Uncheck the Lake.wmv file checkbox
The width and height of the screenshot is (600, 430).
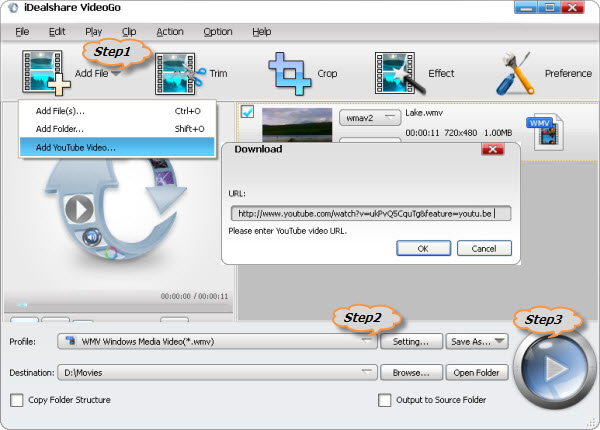point(247,112)
